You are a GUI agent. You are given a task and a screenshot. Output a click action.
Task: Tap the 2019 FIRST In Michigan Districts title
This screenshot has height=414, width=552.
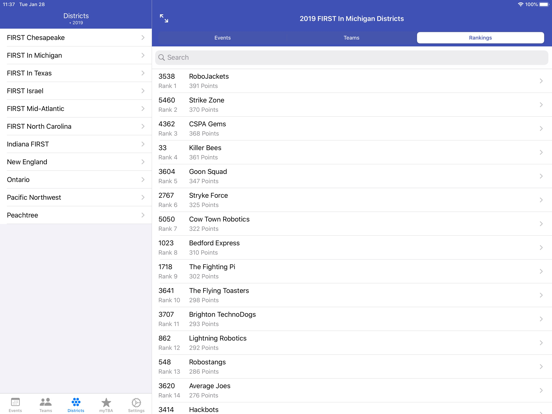351,19
